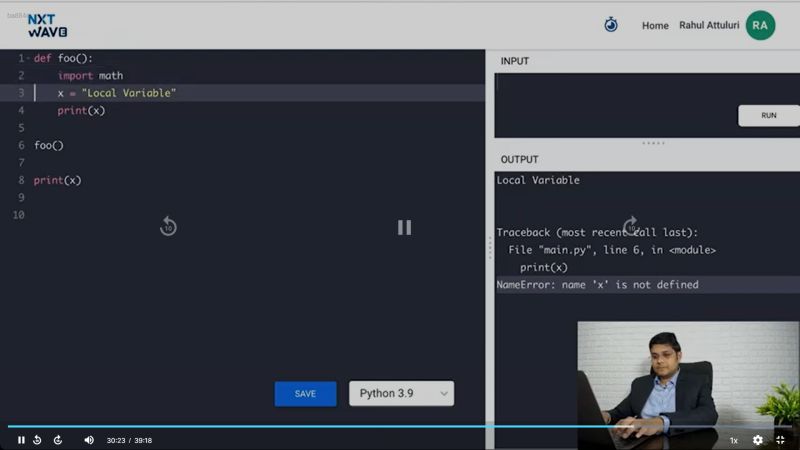Collapse the fold arrow on line 1
Image resolution: width=800 pixels, height=450 pixels.
click(x=28, y=59)
